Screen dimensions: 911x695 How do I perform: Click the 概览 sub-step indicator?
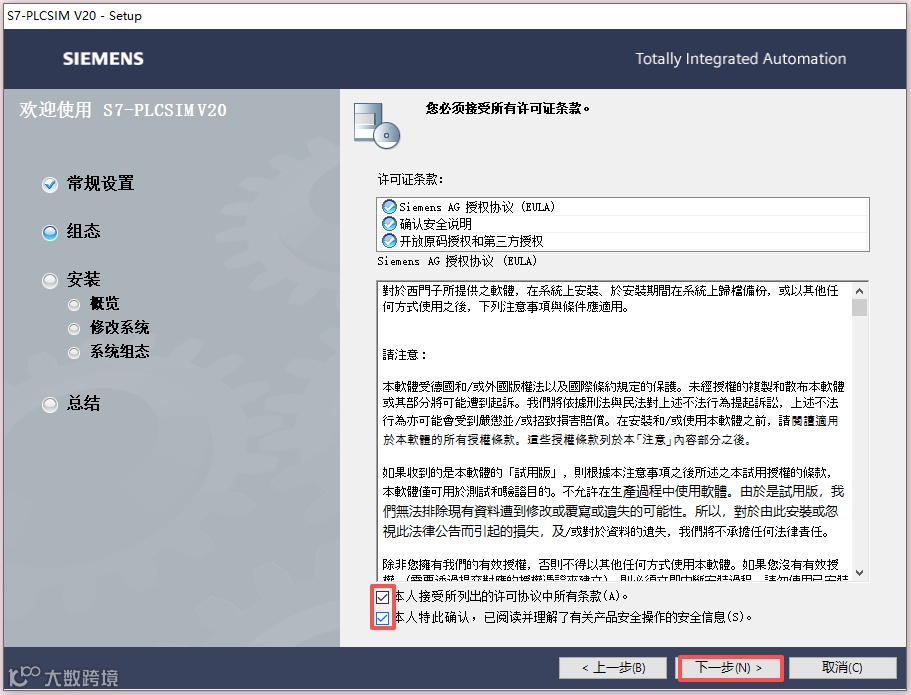pyautogui.click(x=74, y=304)
